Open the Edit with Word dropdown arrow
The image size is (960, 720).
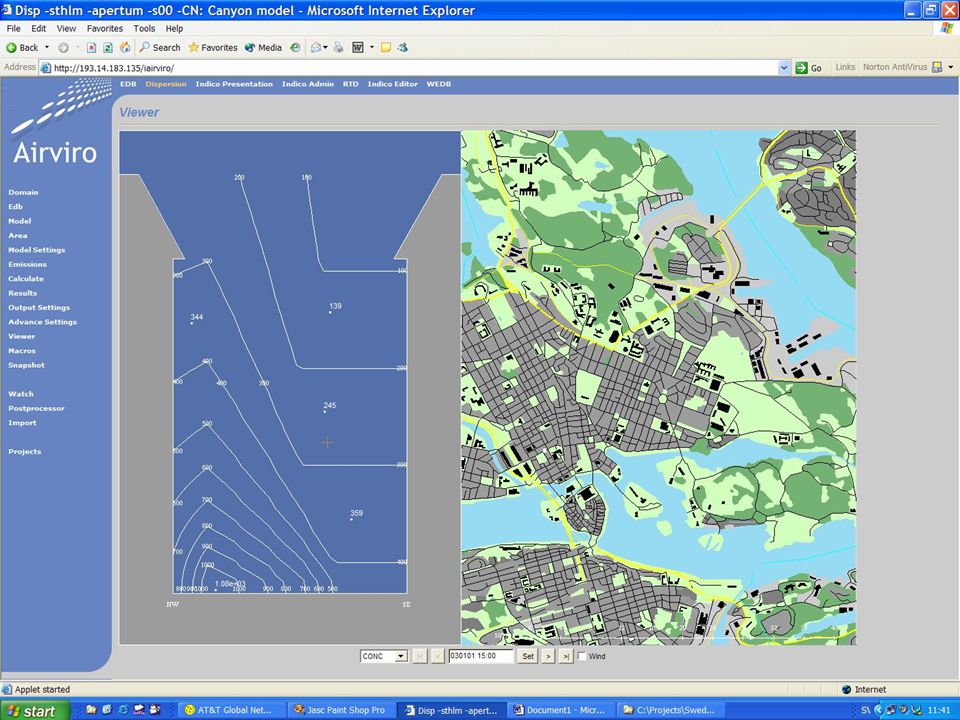(372, 47)
